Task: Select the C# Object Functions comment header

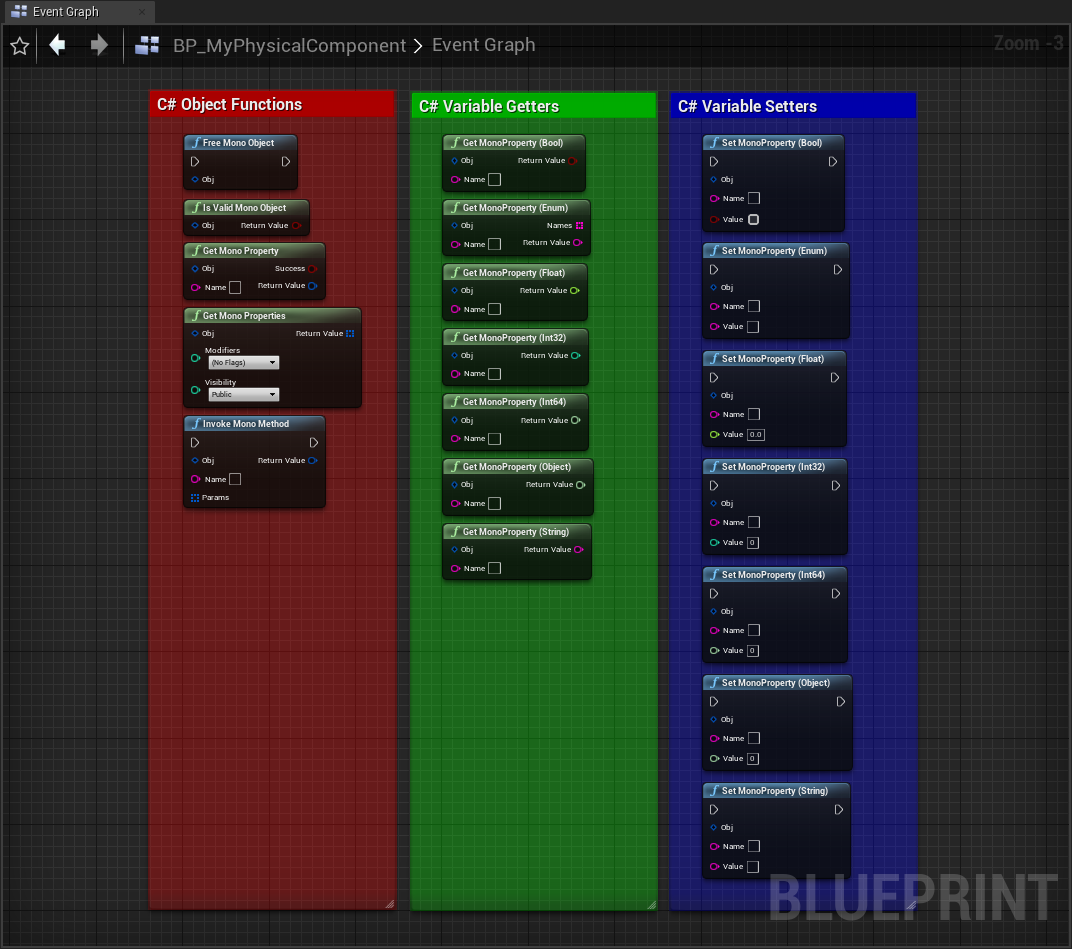Action: pos(272,104)
